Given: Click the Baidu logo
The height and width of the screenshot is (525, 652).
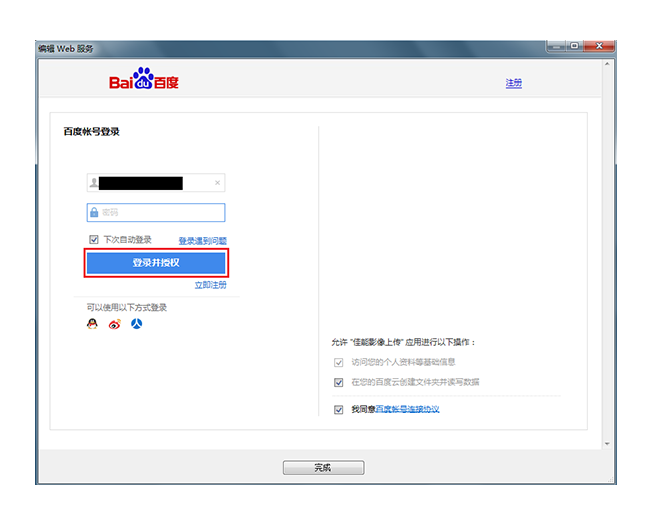Looking at the screenshot, I should point(143,79).
